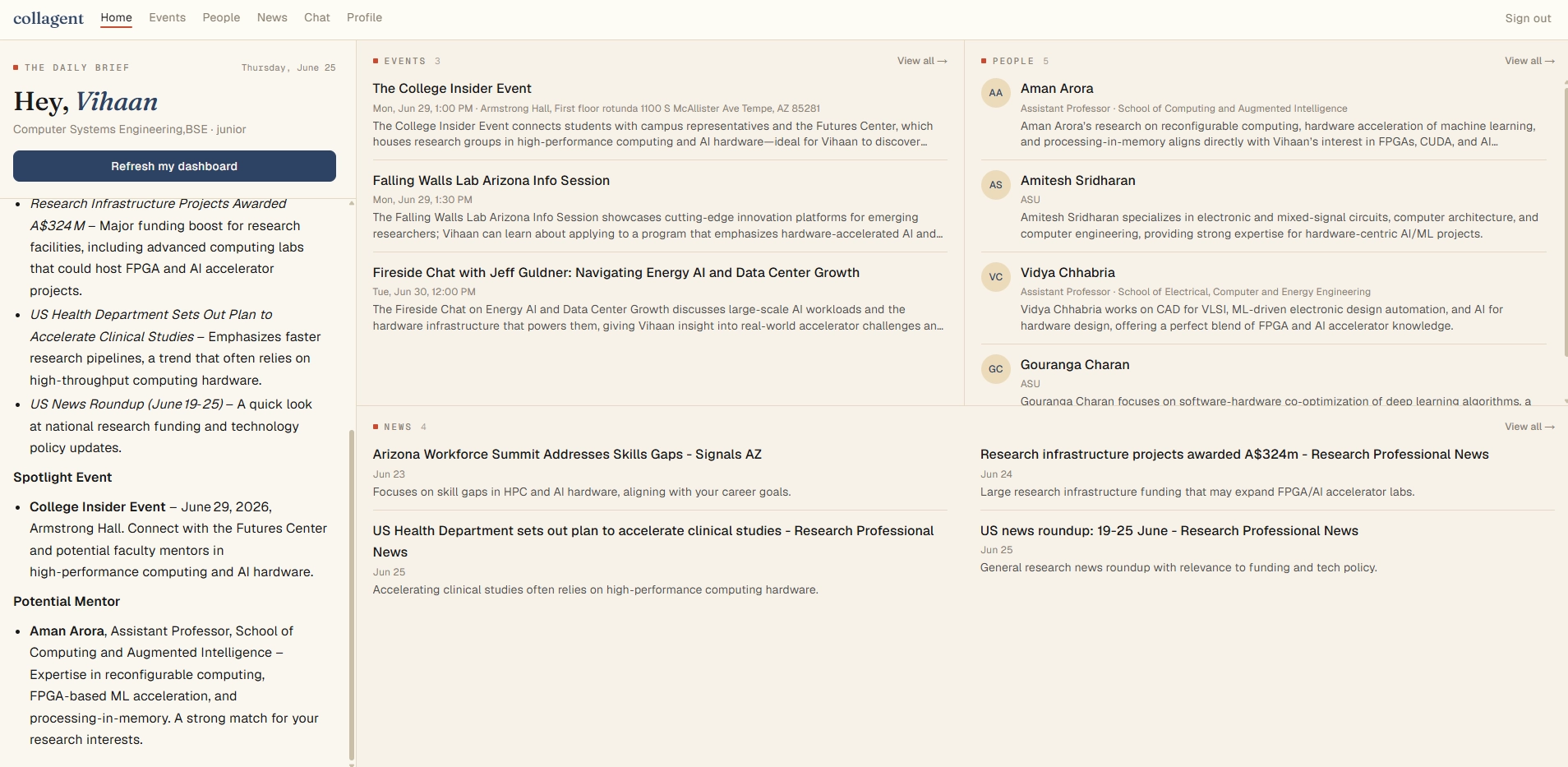This screenshot has height=767, width=1568.
Task: Open Aman Arora's AA avatar
Action: coord(995,93)
